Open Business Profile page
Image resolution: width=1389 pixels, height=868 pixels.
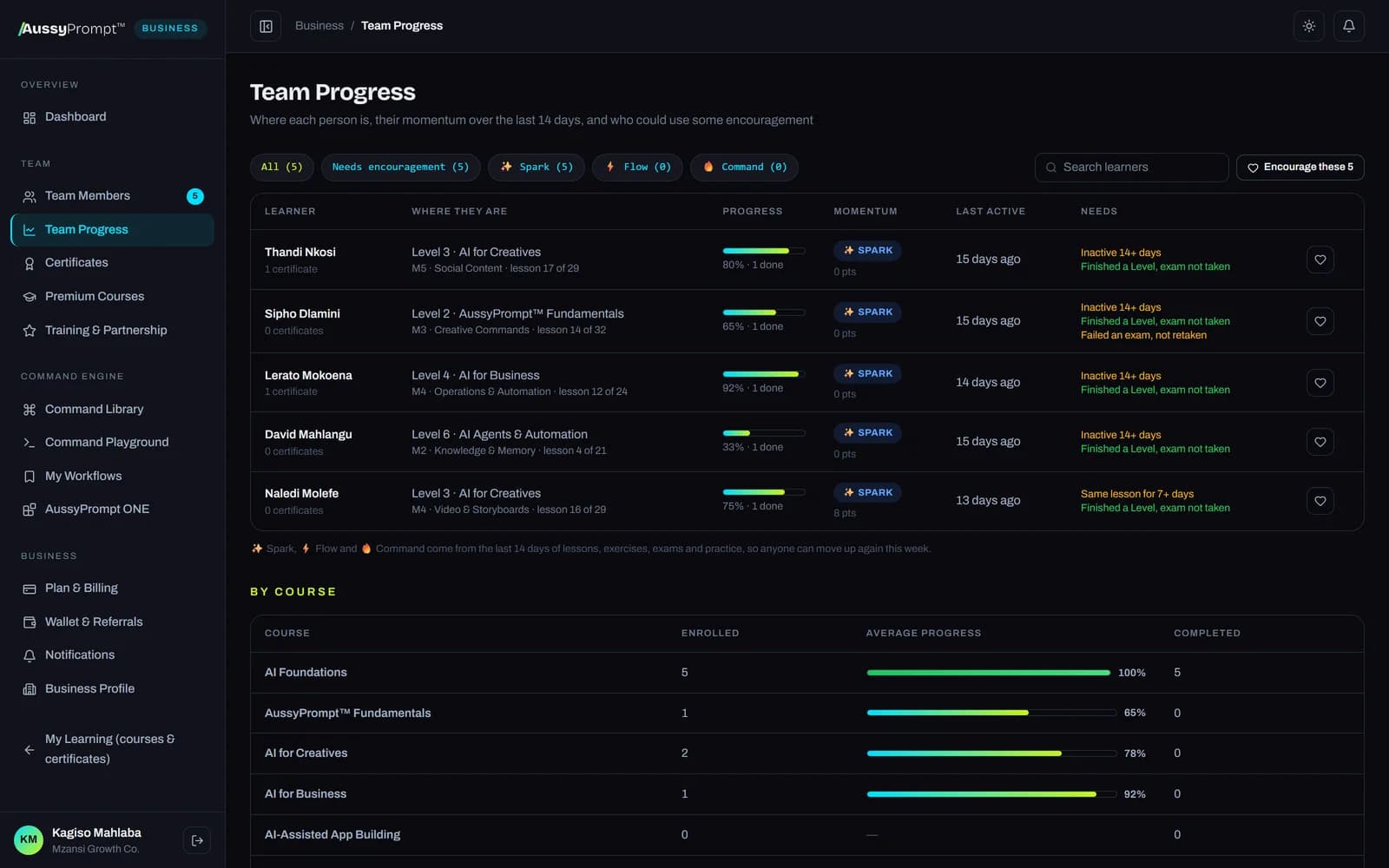[112, 689]
